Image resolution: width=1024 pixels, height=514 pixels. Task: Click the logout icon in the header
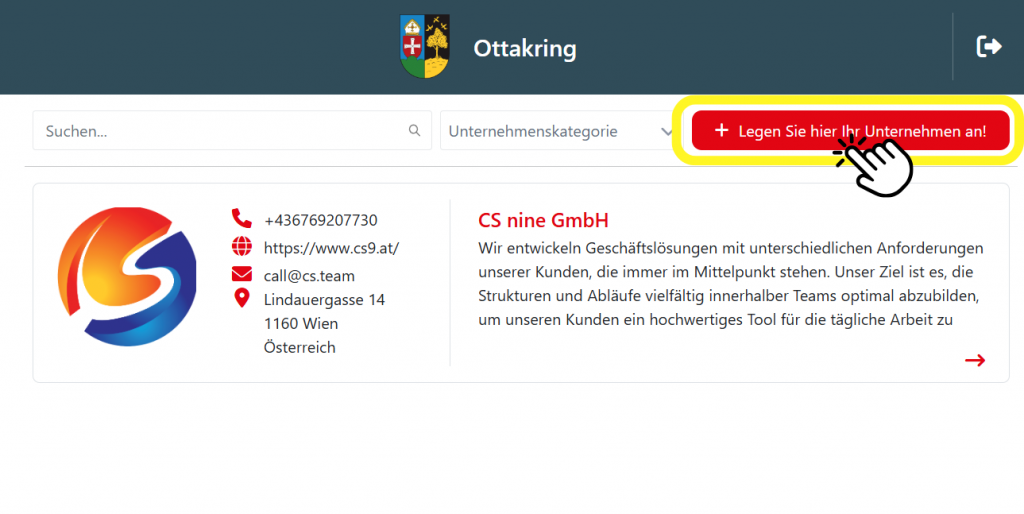[988, 46]
